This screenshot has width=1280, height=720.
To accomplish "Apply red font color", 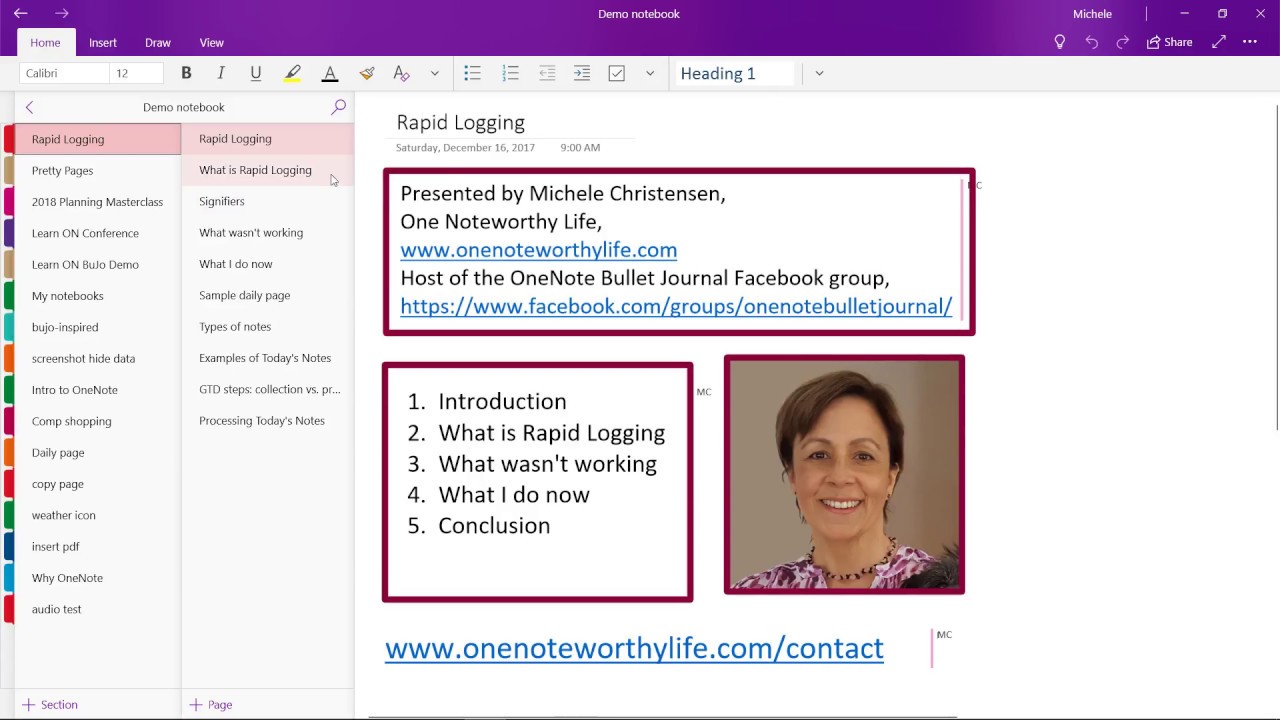I will point(330,73).
